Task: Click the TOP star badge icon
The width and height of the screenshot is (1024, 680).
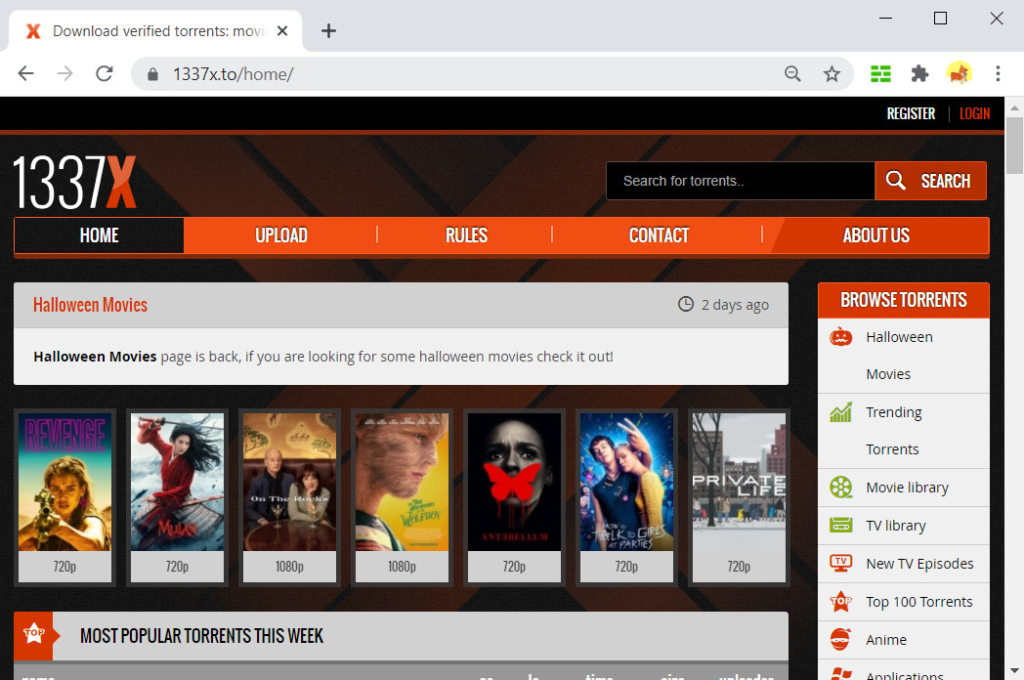Action: pyautogui.click(x=34, y=632)
